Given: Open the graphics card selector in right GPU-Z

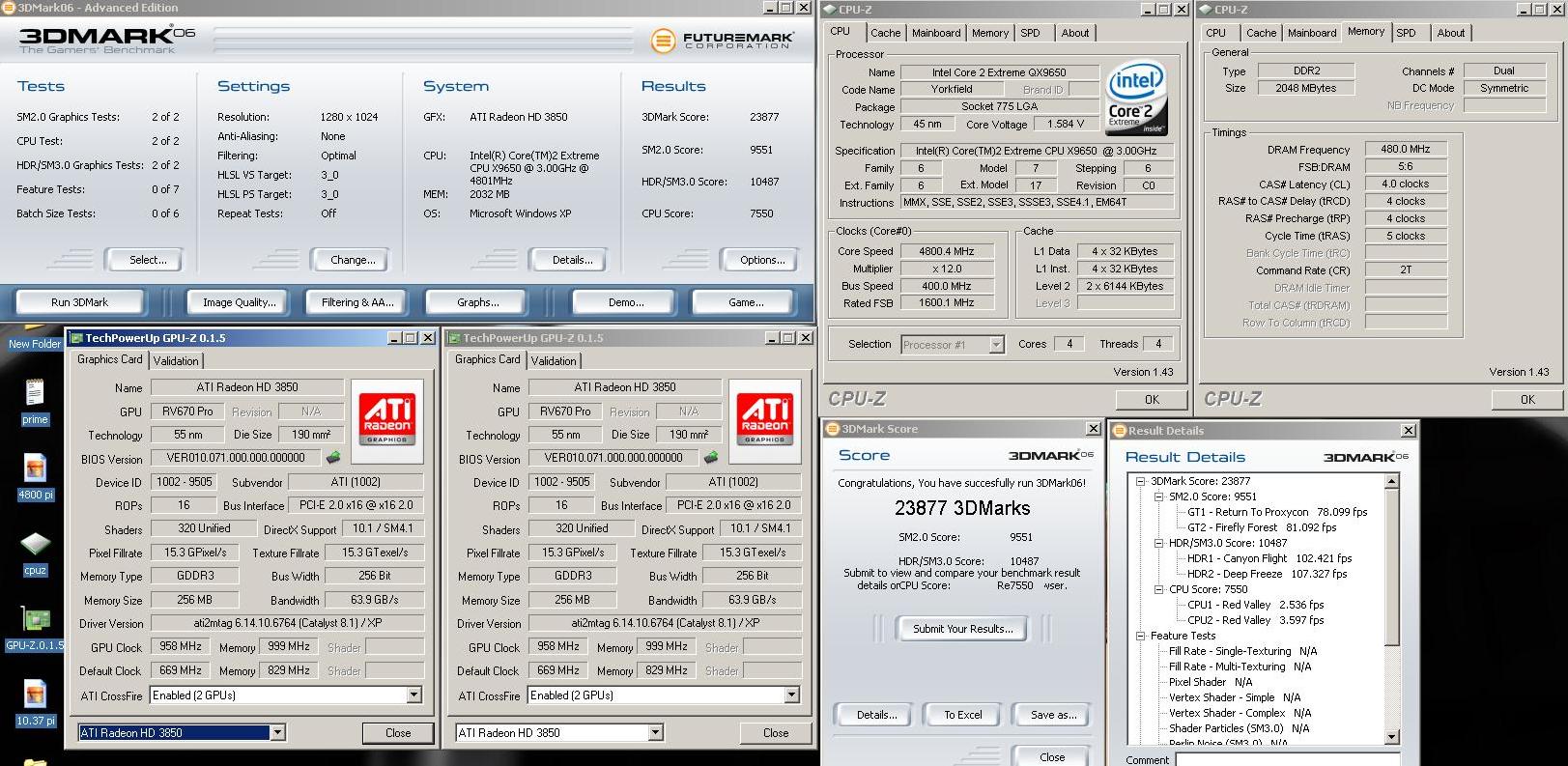Looking at the screenshot, I should tap(655, 732).
